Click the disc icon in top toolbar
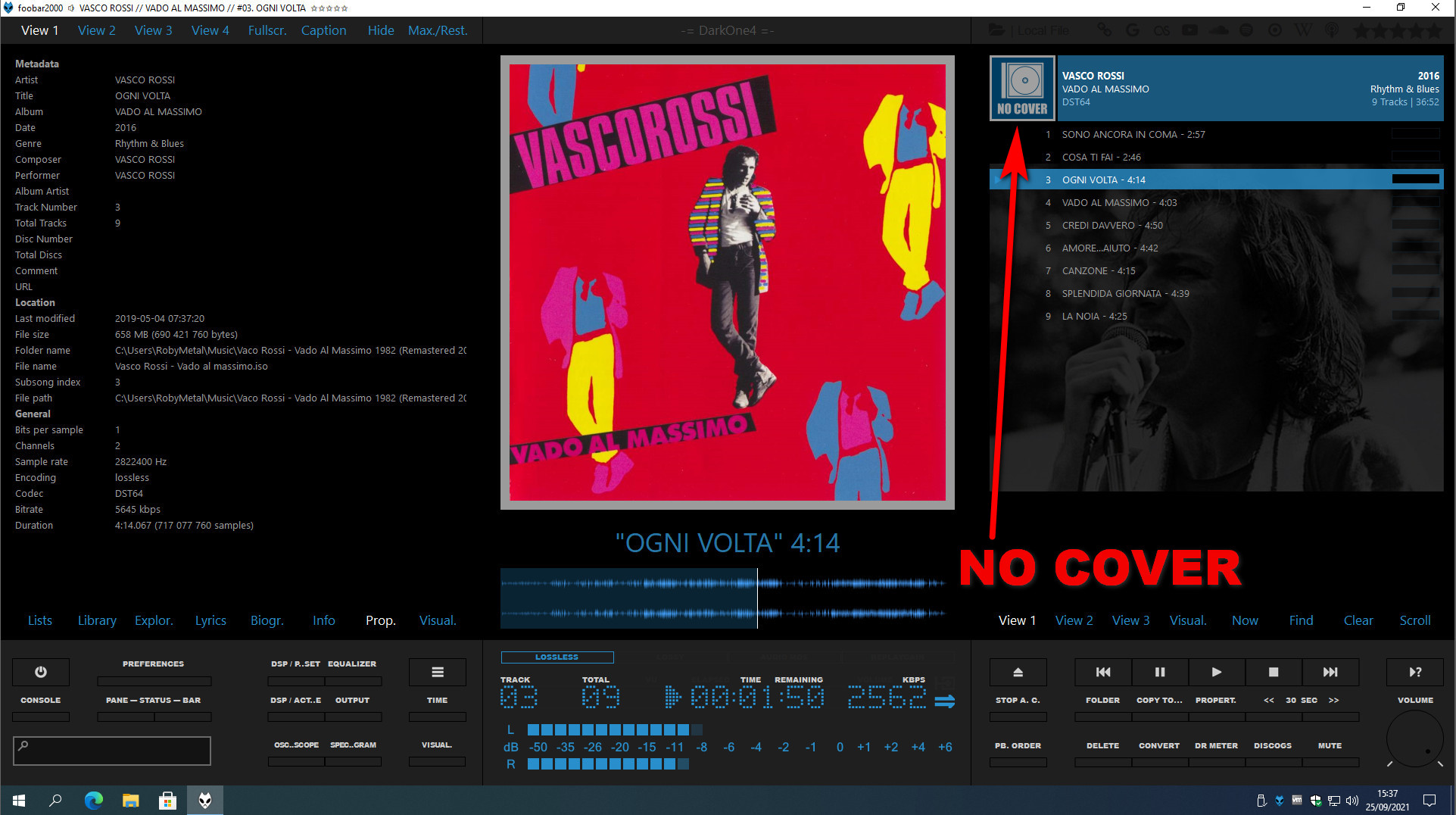Viewport: 1456px width, 815px height. (1275, 30)
